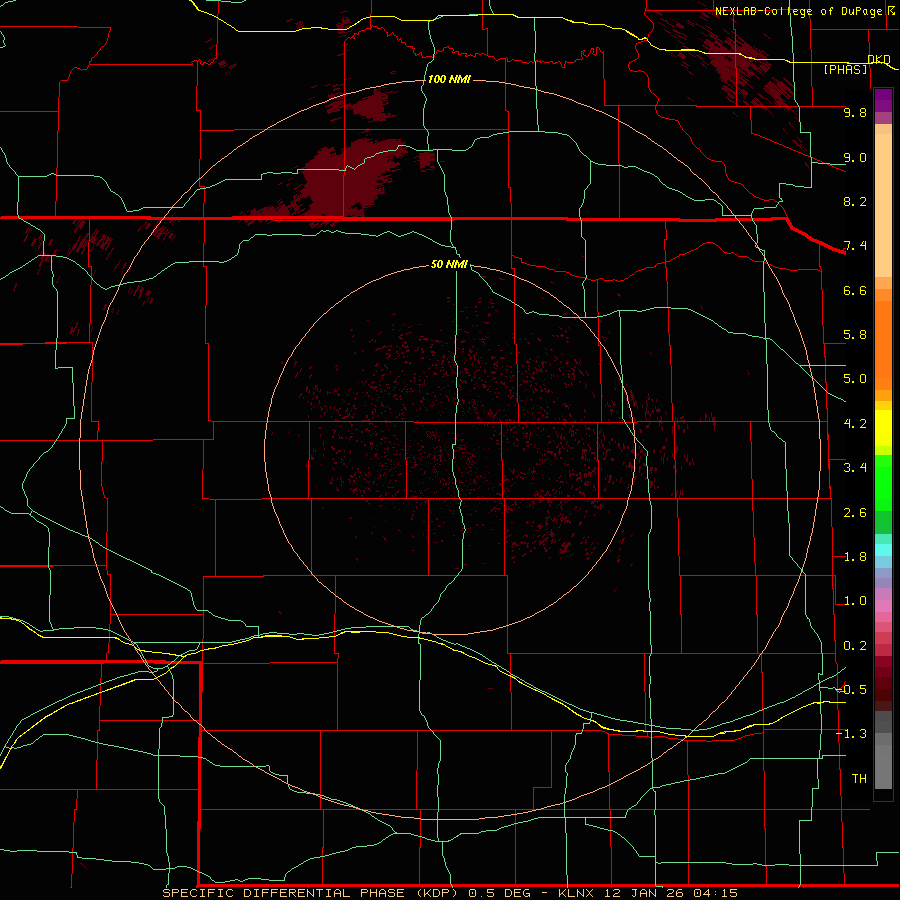This screenshot has width=900, height=900.
Task: Click the 50 NMI range ring label
Action: click(x=449, y=264)
